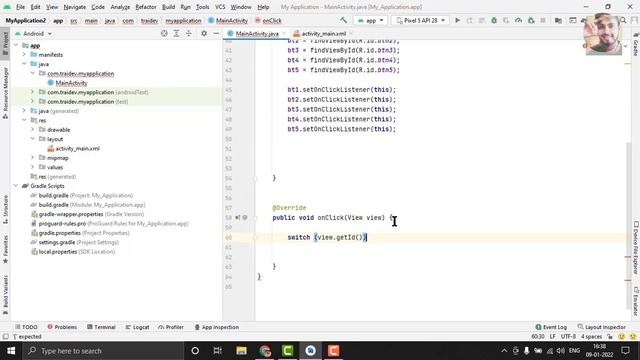Collapse the Gradle Scripts node

[x=16, y=186]
